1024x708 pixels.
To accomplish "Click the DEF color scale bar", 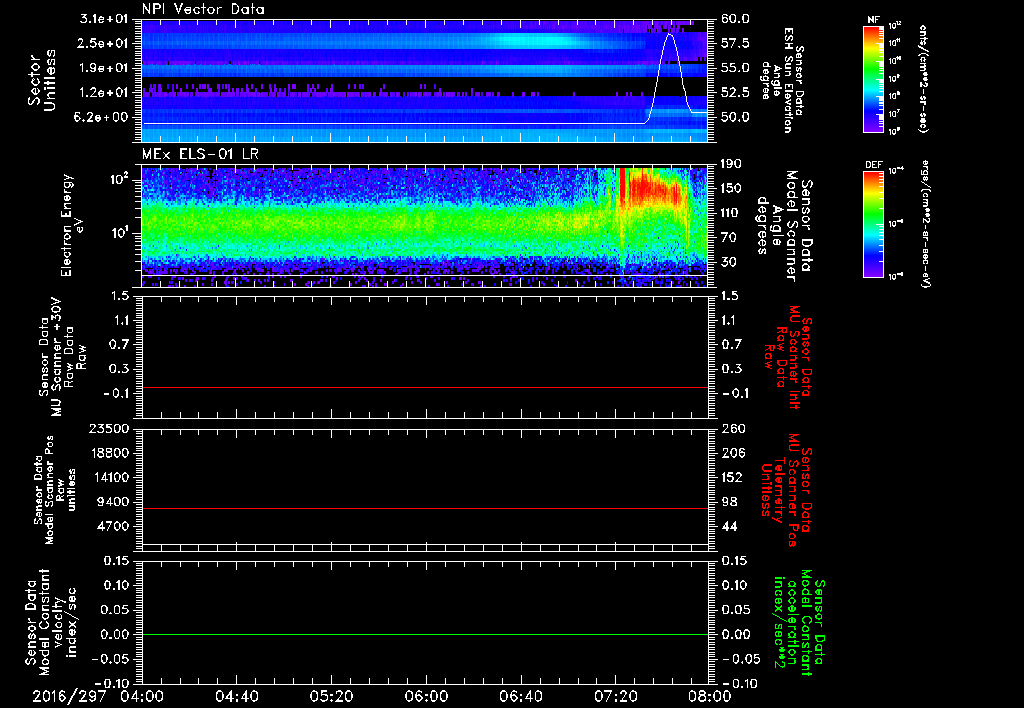I will click(870, 222).
